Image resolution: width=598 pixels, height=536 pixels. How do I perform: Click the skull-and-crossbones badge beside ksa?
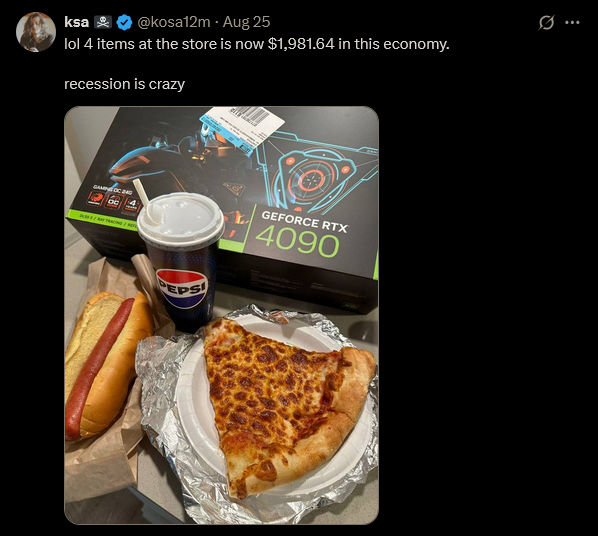[x=103, y=22]
